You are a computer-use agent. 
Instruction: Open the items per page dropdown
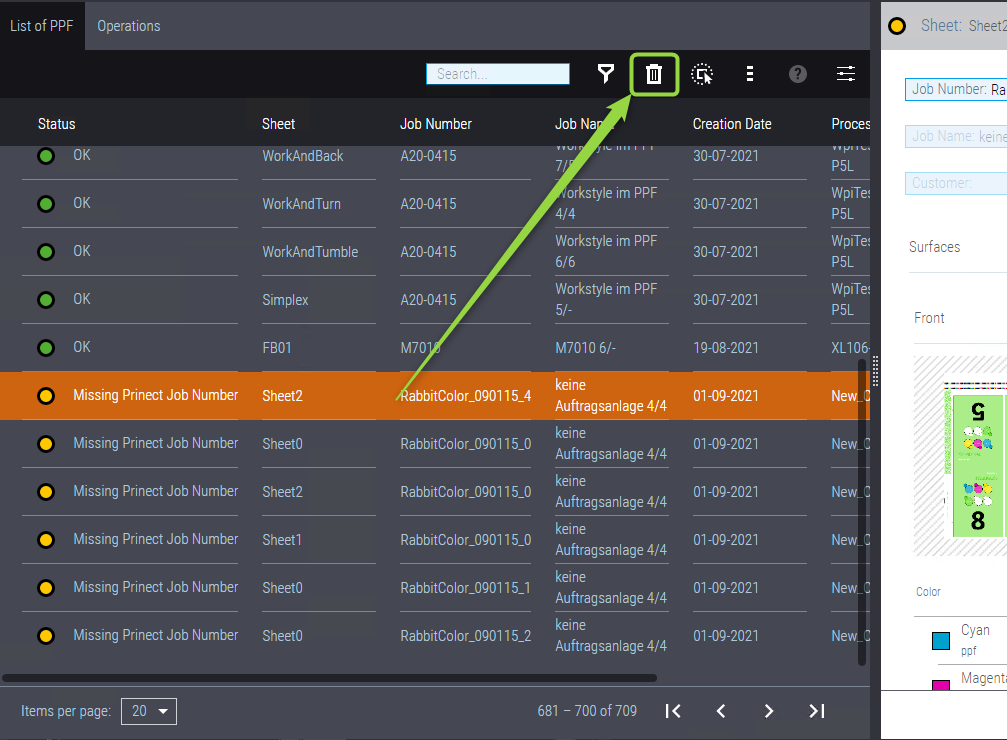149,711
